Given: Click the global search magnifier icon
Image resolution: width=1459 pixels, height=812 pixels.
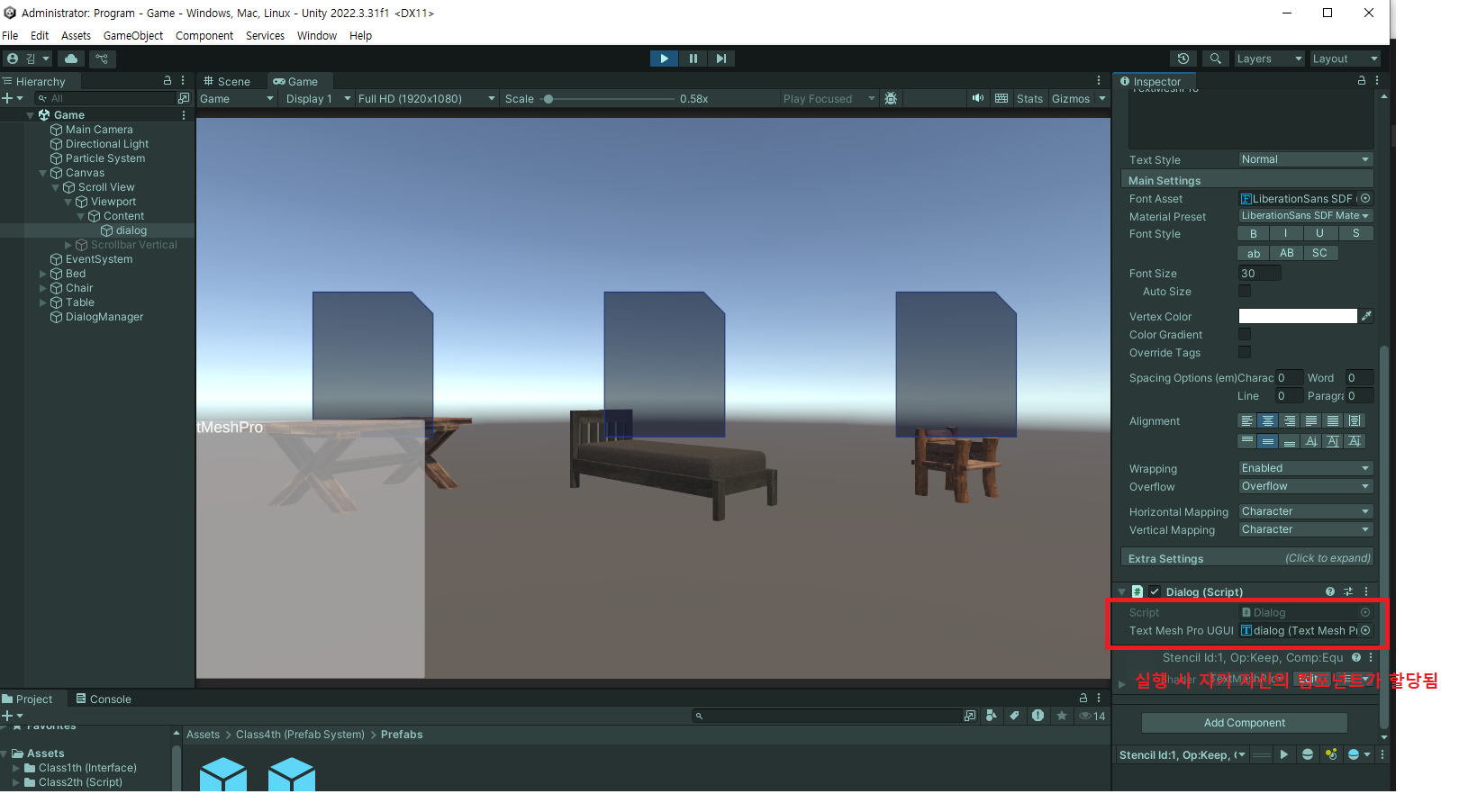Looking at the screenshot, I should click(x=1215, y=59).
